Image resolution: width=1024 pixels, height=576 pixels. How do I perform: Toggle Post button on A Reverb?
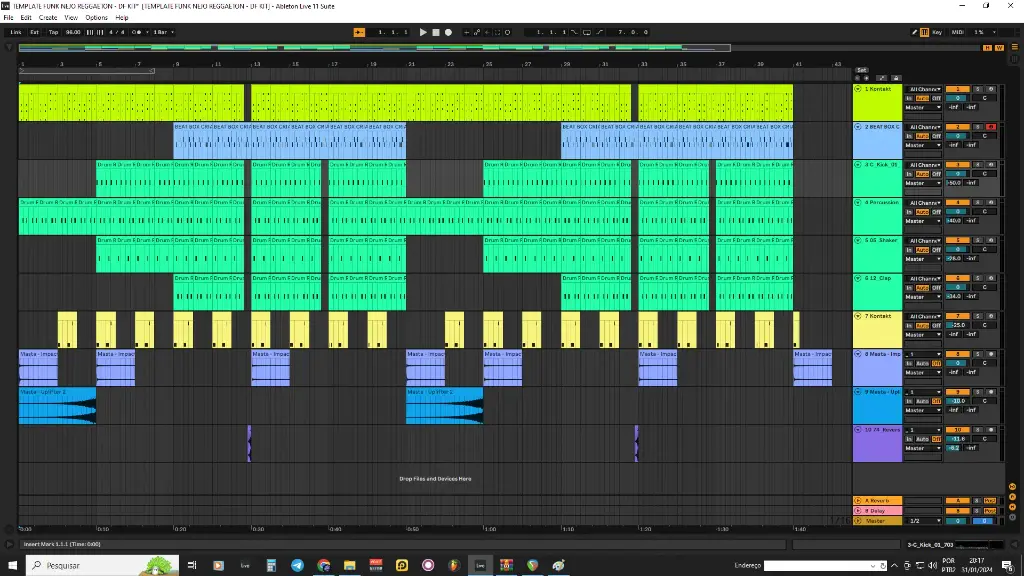pyautogui.click(x=990, y=500)
